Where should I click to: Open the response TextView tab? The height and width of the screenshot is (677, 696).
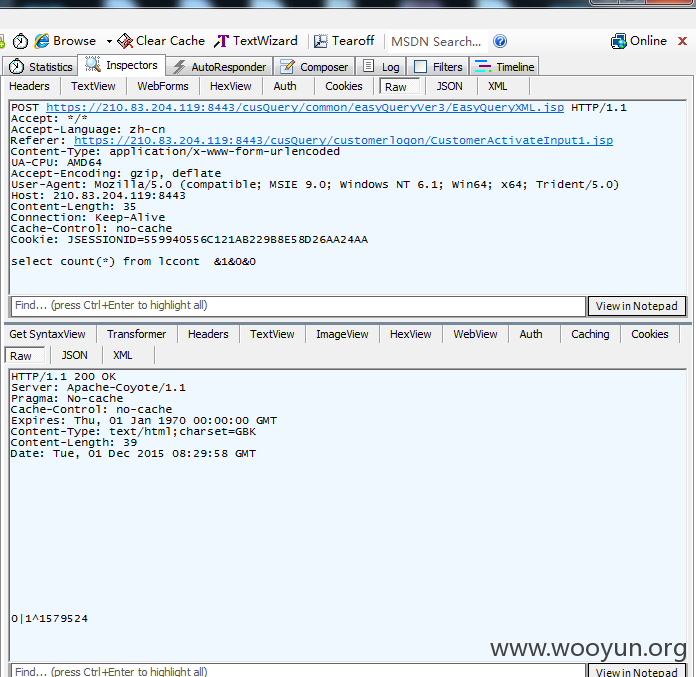coord(272,334)
